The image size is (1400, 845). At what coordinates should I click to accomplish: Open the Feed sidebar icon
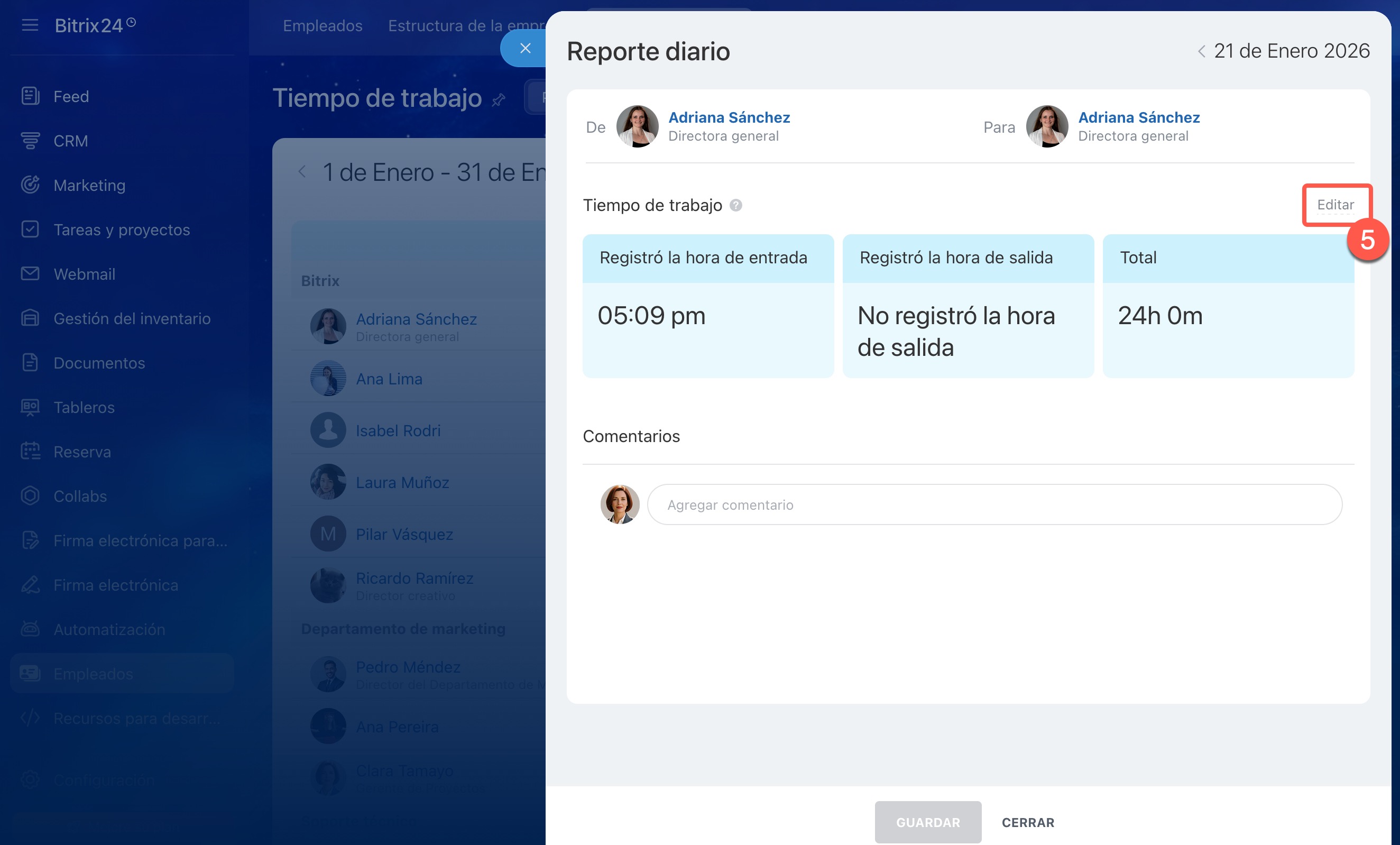tap(30, 96)
